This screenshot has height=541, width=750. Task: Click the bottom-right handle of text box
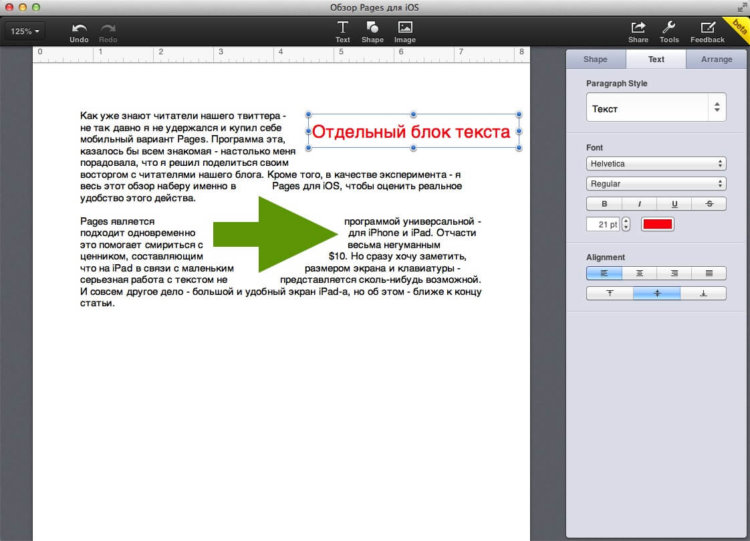[519, 148]
